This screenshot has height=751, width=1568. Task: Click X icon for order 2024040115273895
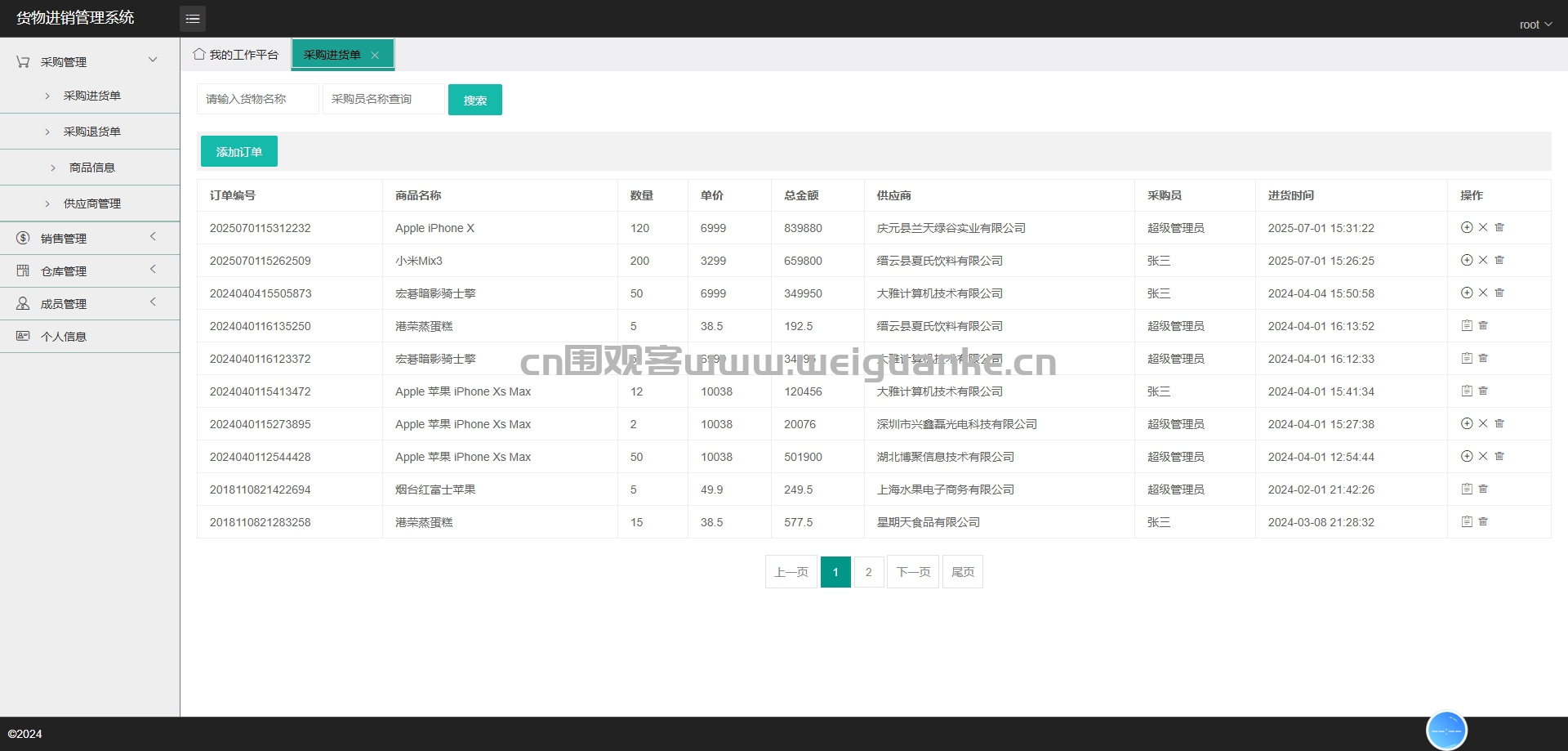click(1483, 424)
